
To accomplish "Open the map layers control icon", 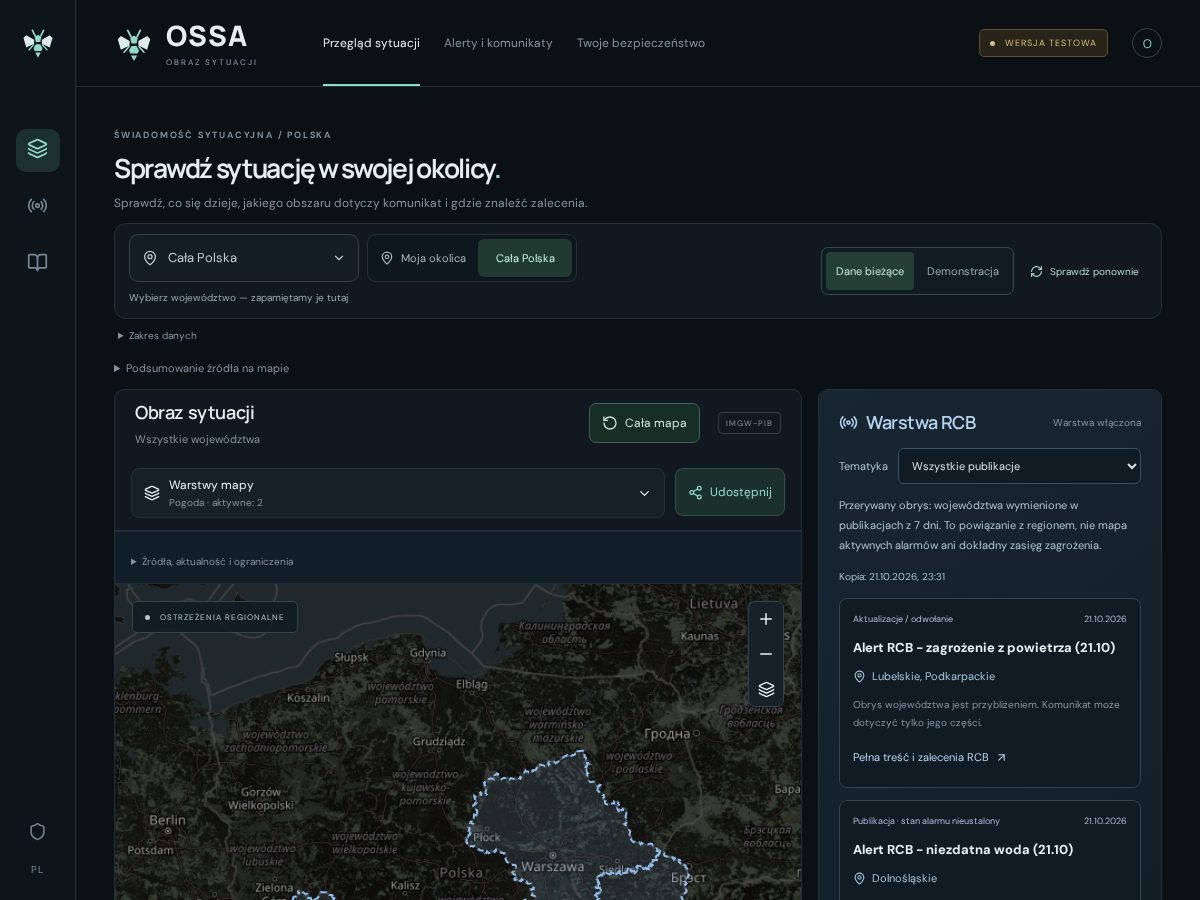I will pyautogui.click(x=766, y=689).
